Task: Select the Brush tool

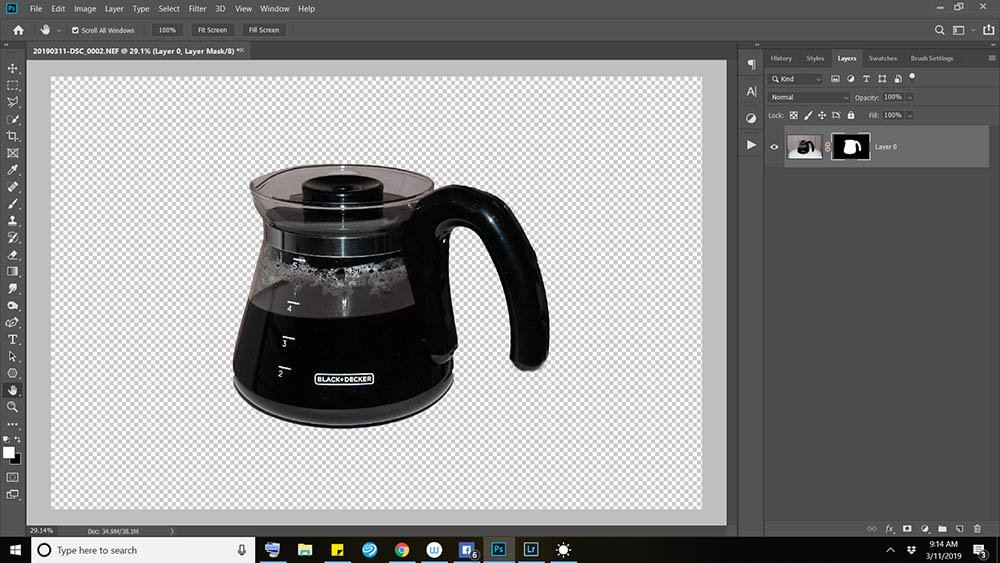Action: pos(12,203)
